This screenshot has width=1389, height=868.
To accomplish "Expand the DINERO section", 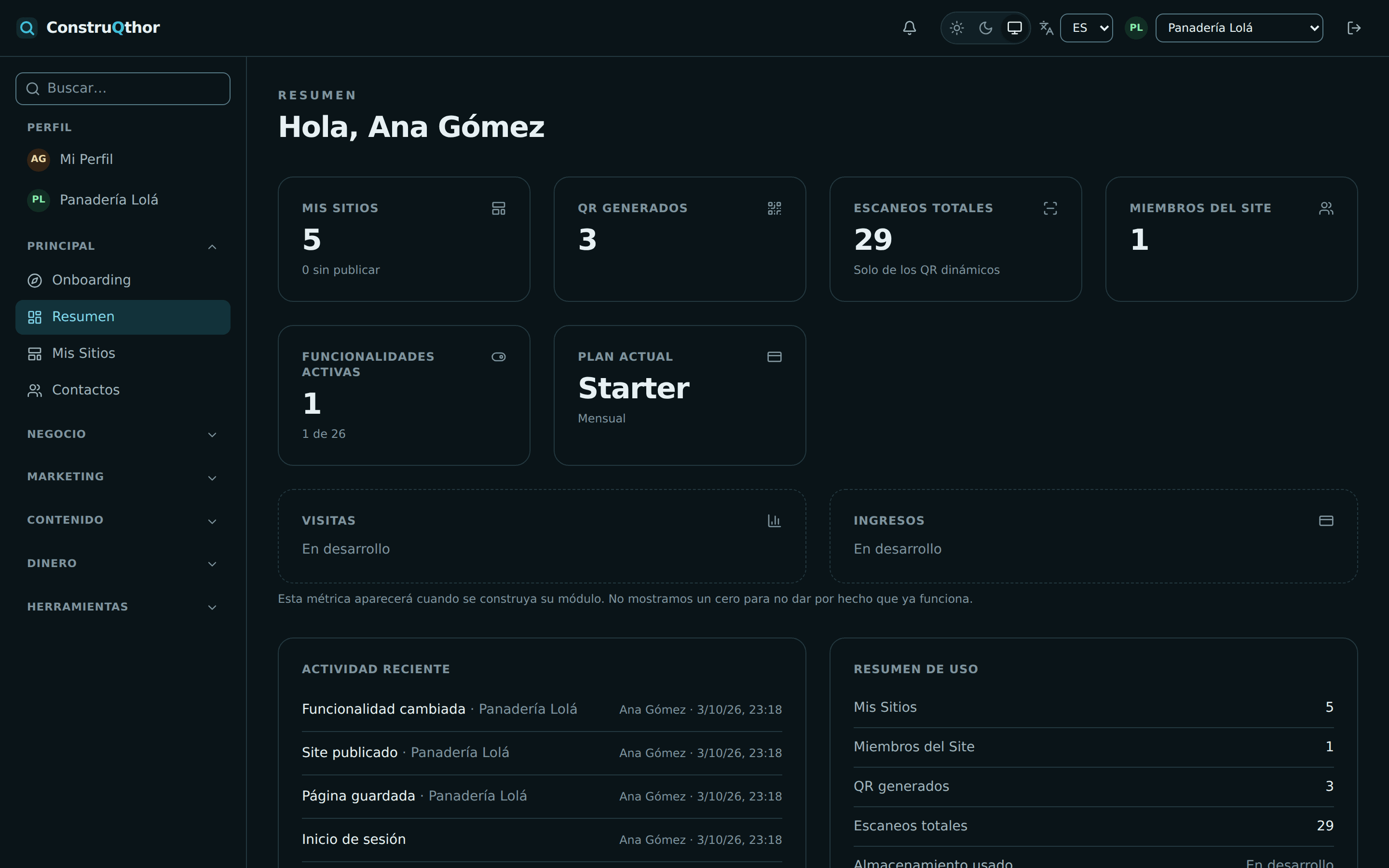I will [x=123, y=564].
